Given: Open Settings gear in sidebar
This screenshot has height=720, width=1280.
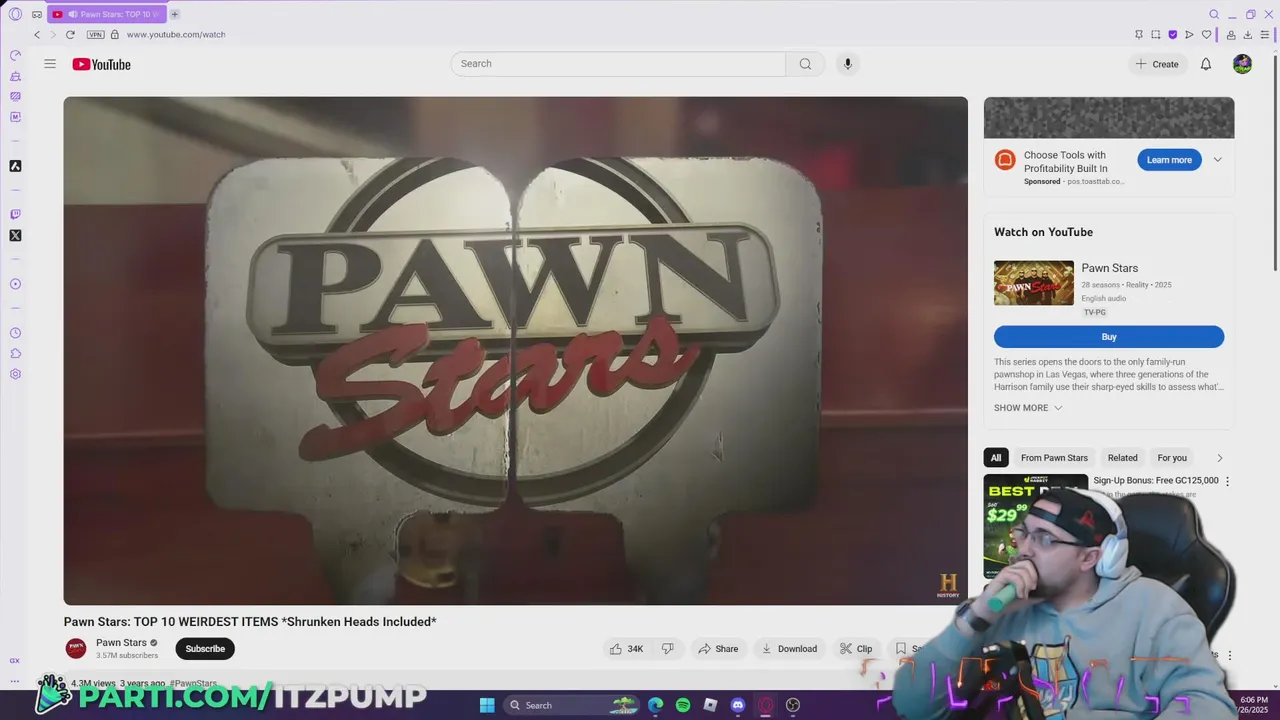Looking at the screenshot, I should click(x=15, y=374).
